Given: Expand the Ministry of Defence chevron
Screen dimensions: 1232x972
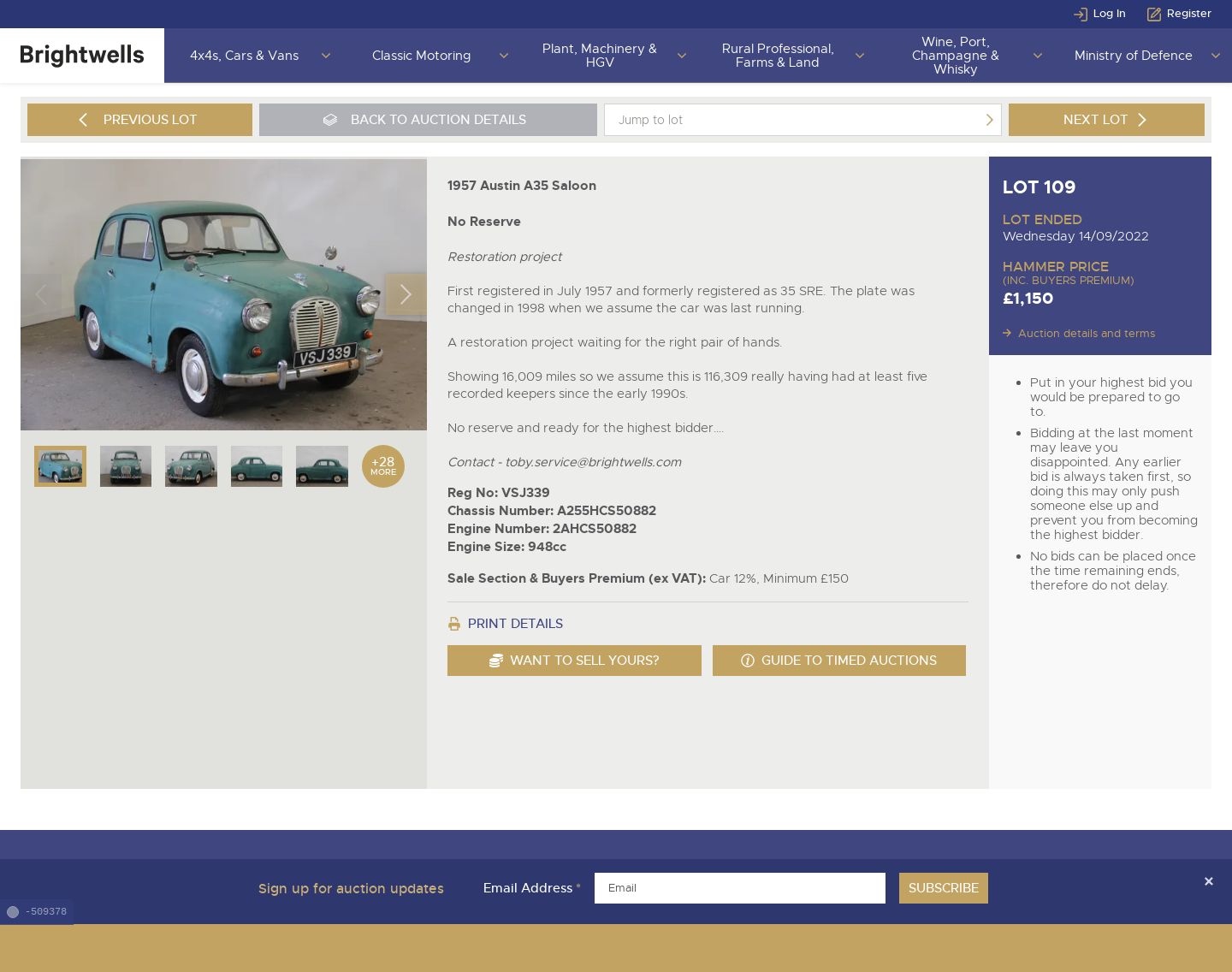Looking at the screenshot, I should pyautogui.click(x=1215, y=56).
